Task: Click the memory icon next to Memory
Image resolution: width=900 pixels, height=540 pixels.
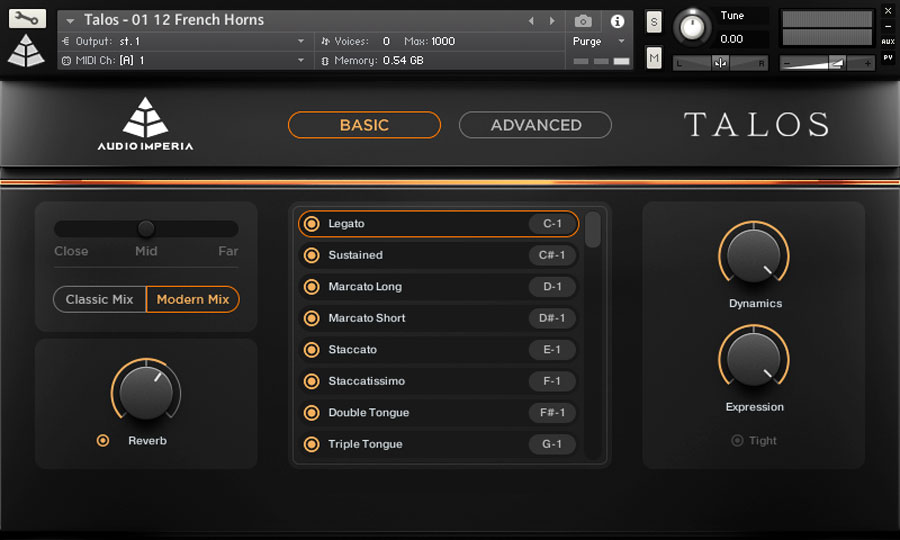Action: pos(325,60)
